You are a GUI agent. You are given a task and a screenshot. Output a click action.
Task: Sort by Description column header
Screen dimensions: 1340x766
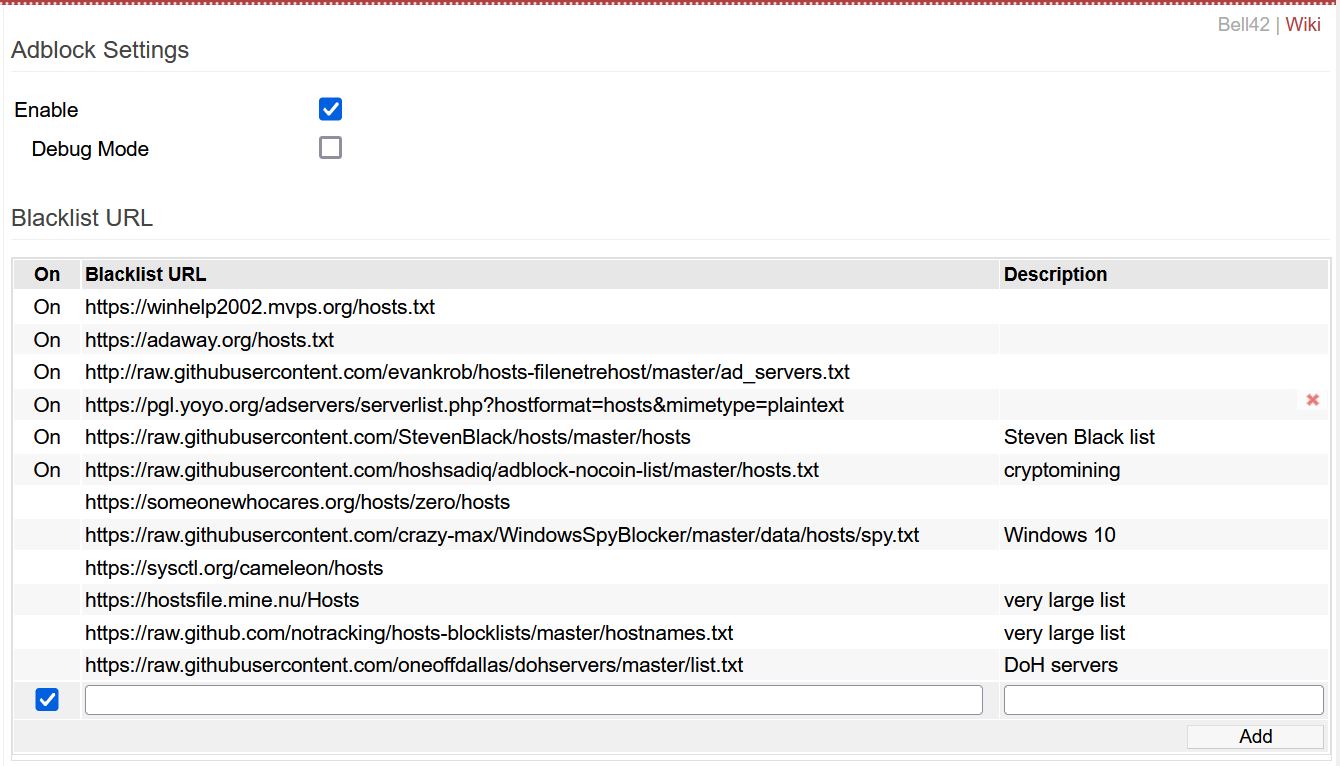click(x=1163, y=274)
